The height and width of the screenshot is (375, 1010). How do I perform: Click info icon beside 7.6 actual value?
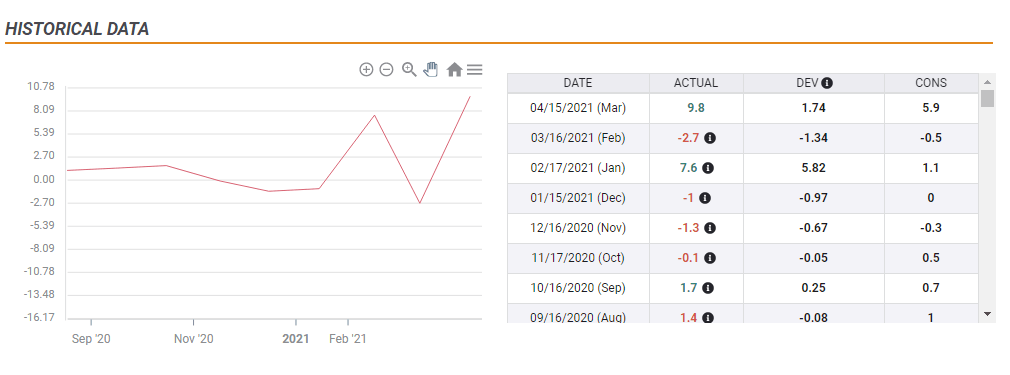[708, 168]
